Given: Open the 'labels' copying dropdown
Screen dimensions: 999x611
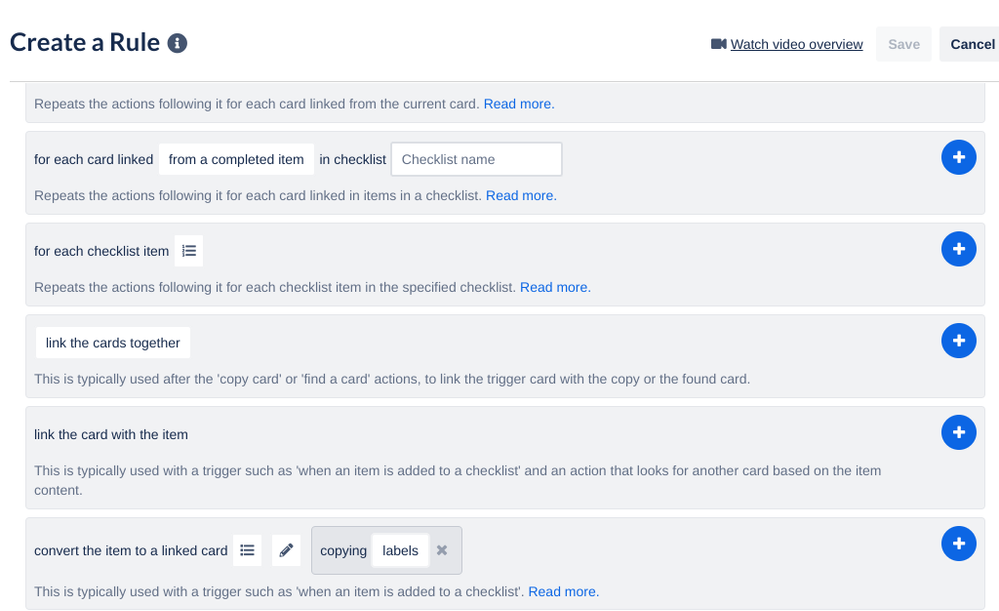Looking at the screenshot, I should point(400,550).
